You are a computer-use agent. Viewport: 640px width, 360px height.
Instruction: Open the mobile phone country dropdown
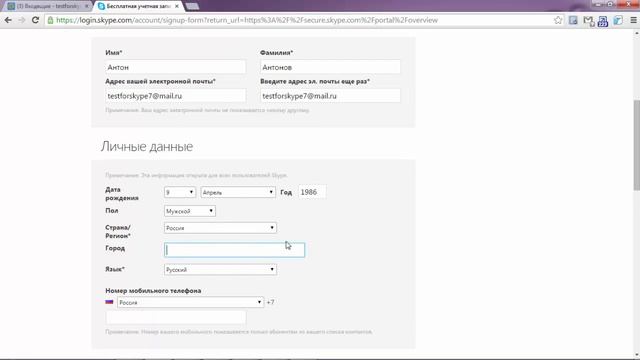point(190,302)
